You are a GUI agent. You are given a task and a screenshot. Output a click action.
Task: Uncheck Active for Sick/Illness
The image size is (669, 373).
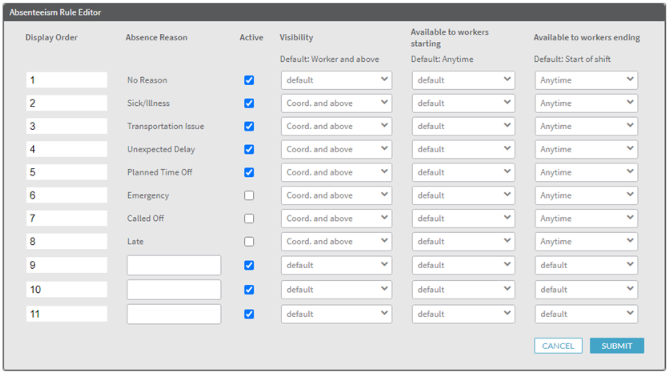pos(249,103)
